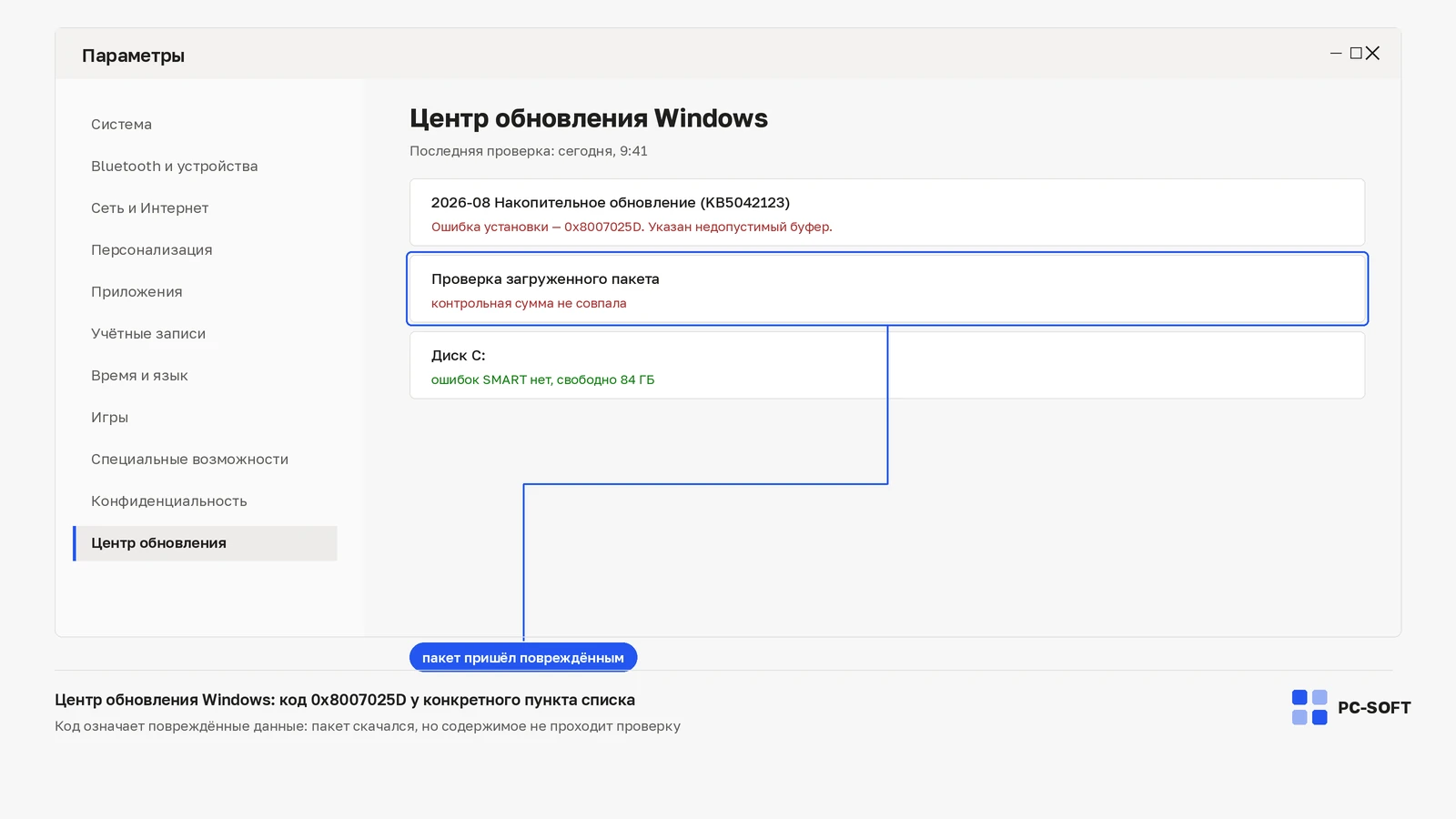Screen dimensions: 1456x819
Task: Click the Параметры window title
Action: 133,56
